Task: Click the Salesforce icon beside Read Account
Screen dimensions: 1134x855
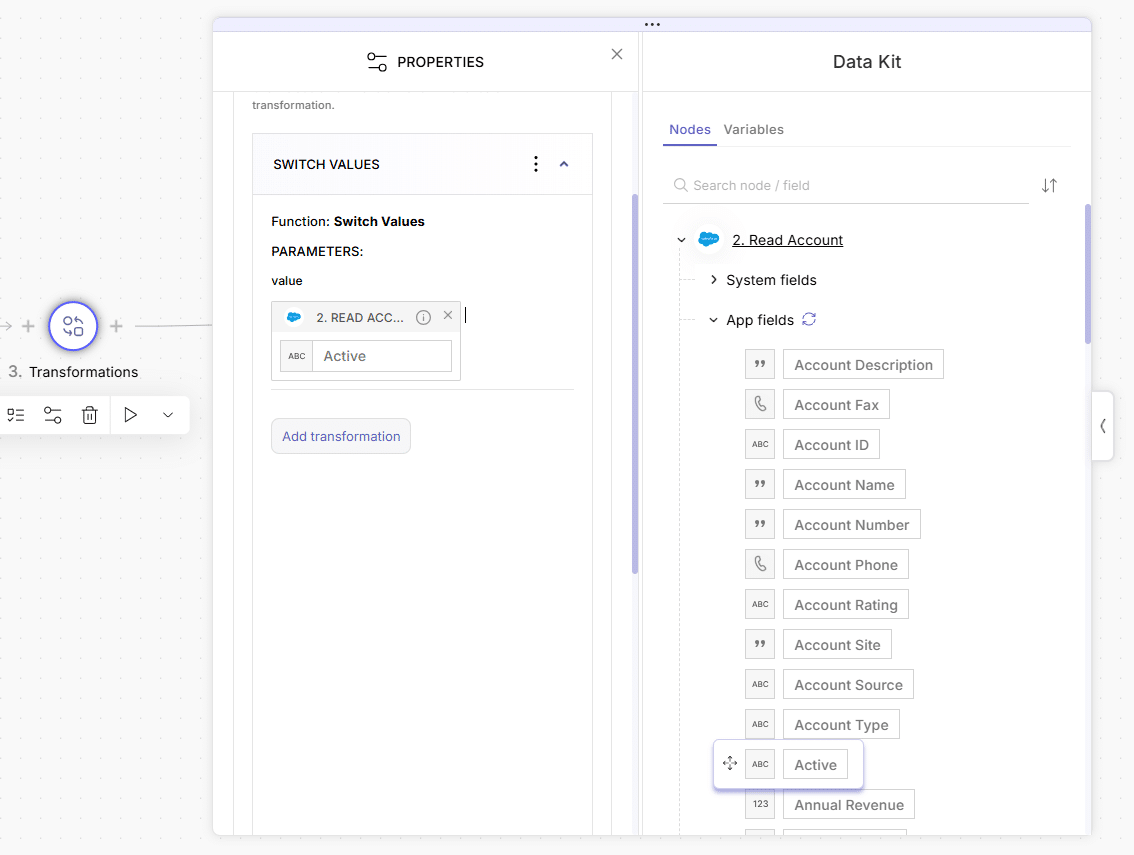Action: (709, 239)
